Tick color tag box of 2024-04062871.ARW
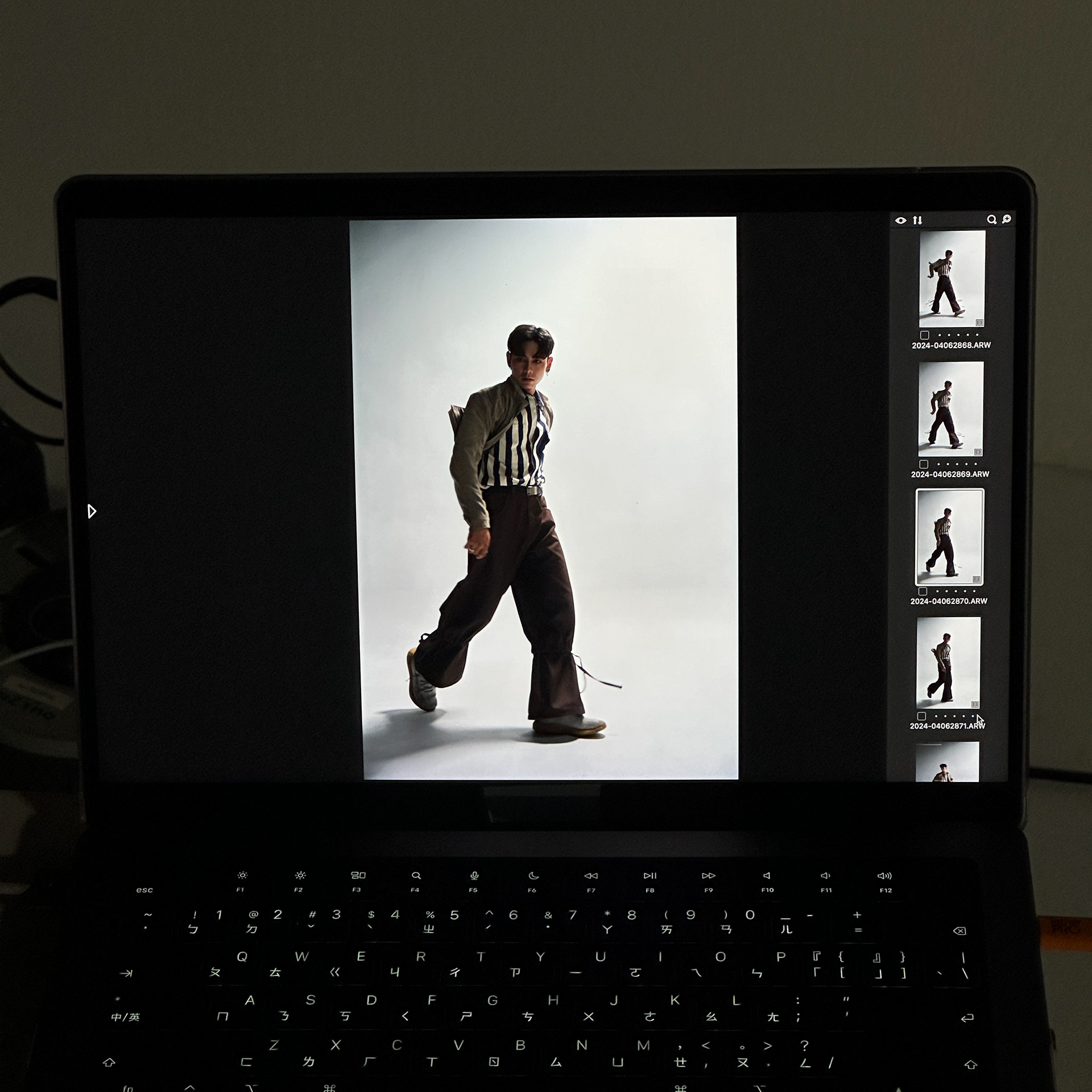The width and height of the screenshot is (1092, 1092). coord(921,716)
